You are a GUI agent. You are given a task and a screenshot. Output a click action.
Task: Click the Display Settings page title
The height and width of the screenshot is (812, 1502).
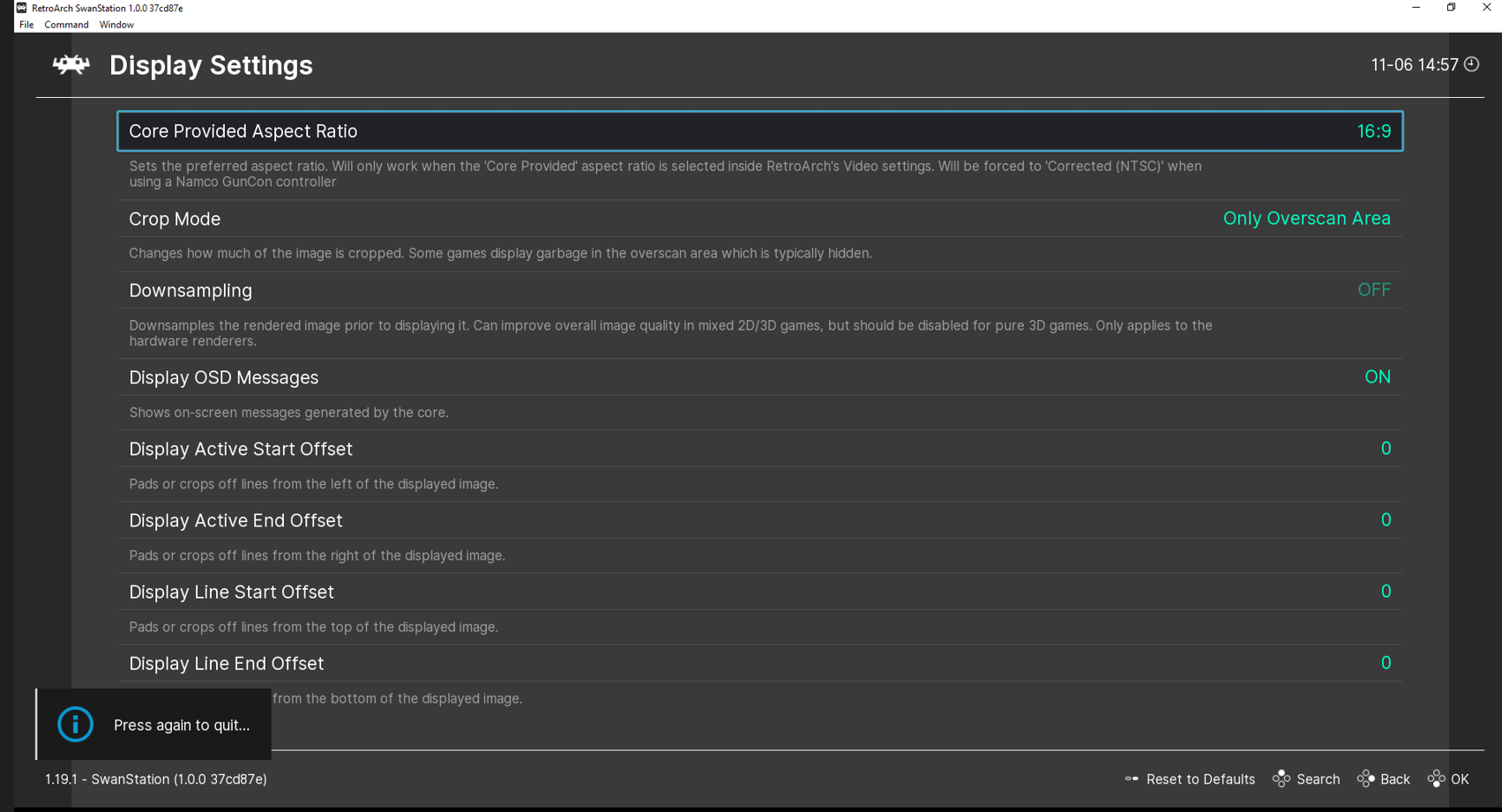pyautogui.click(x=211, y=65)
